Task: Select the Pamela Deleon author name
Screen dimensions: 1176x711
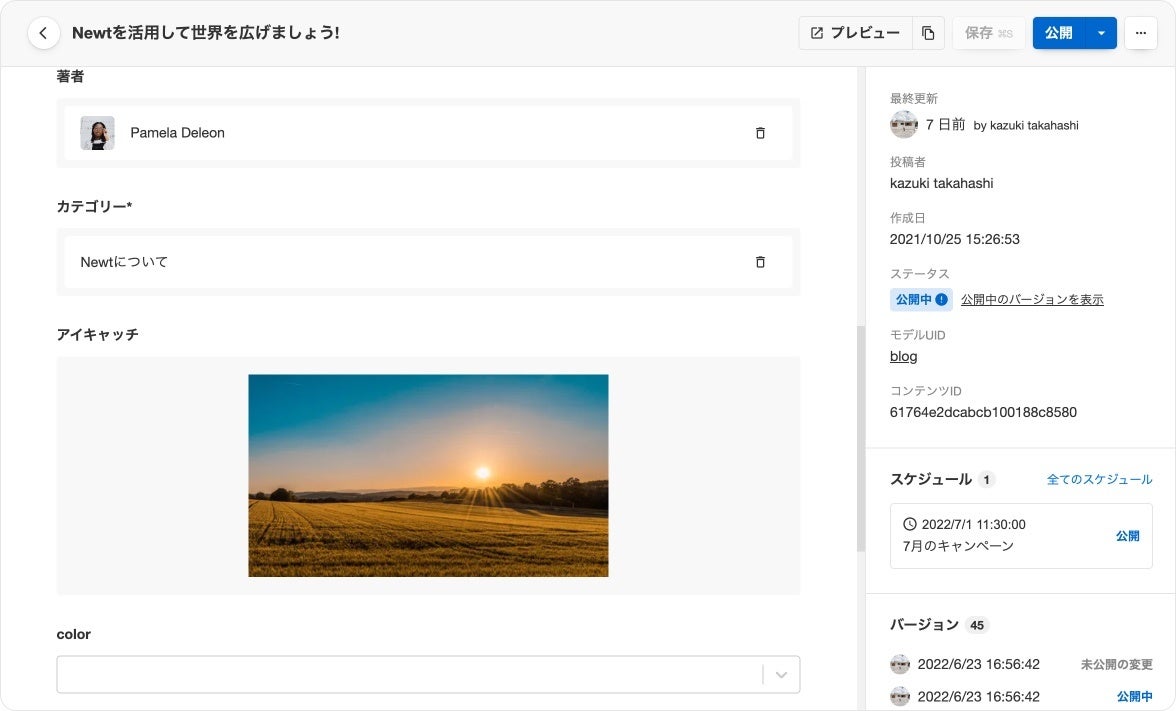Action: point(178,133)
